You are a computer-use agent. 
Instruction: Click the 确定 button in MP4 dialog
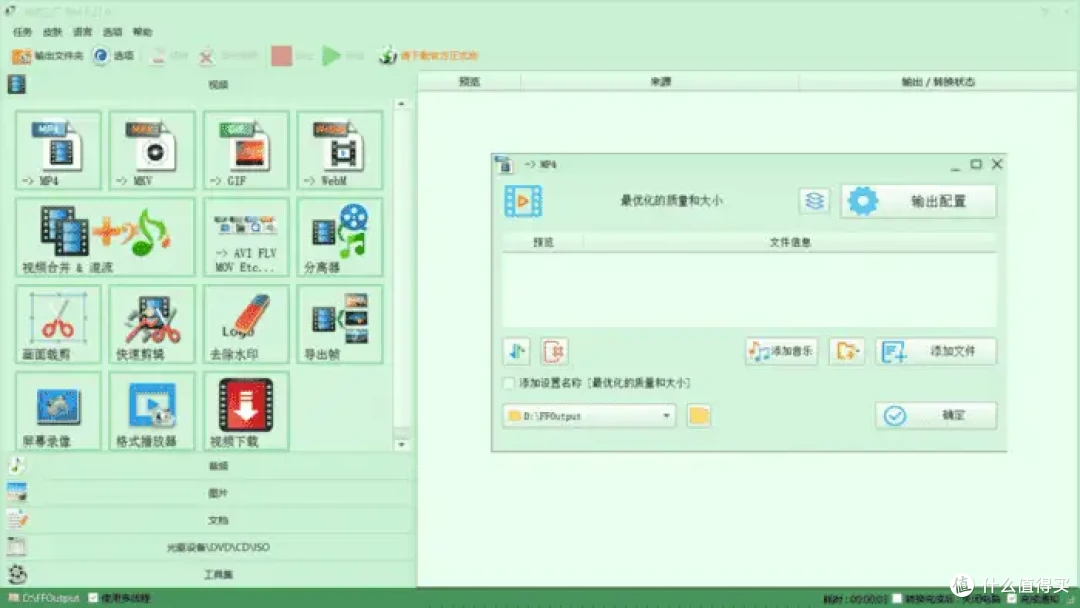[x=936, y=416]
